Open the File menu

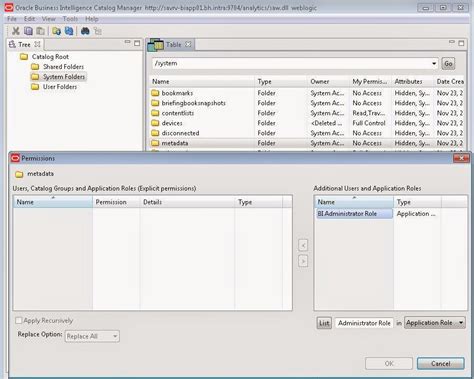pyautogui.click(x=12, y=19)
